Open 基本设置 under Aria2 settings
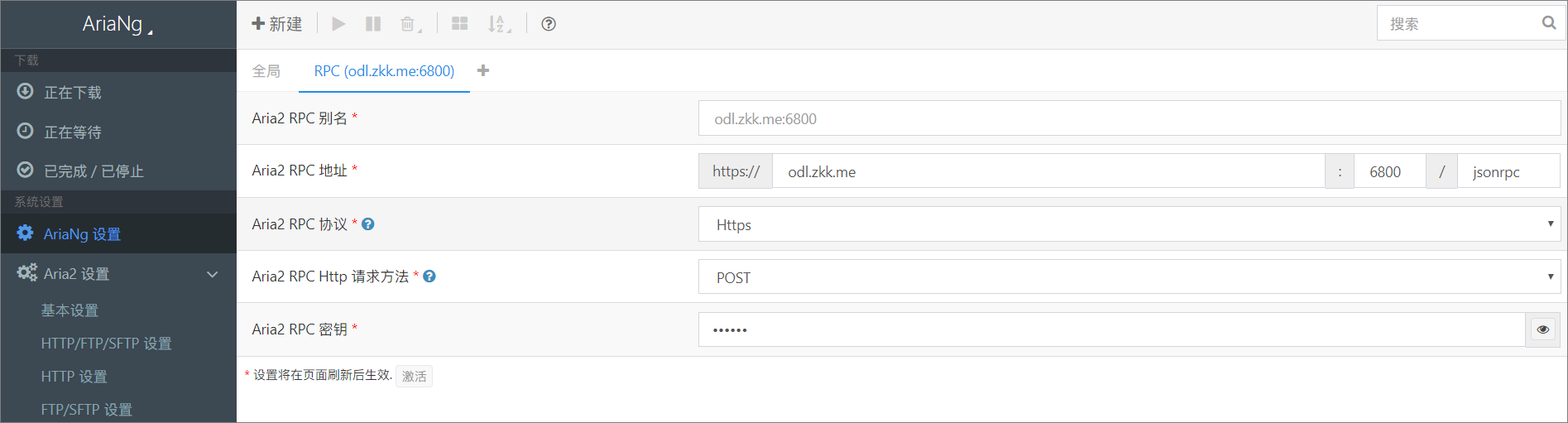 tap(70, 310)
